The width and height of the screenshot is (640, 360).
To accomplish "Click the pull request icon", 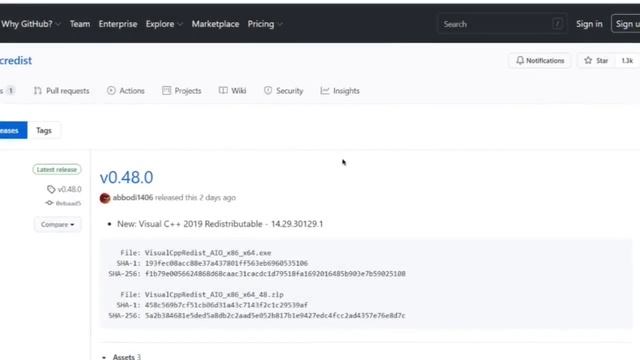I will point(38,91).
